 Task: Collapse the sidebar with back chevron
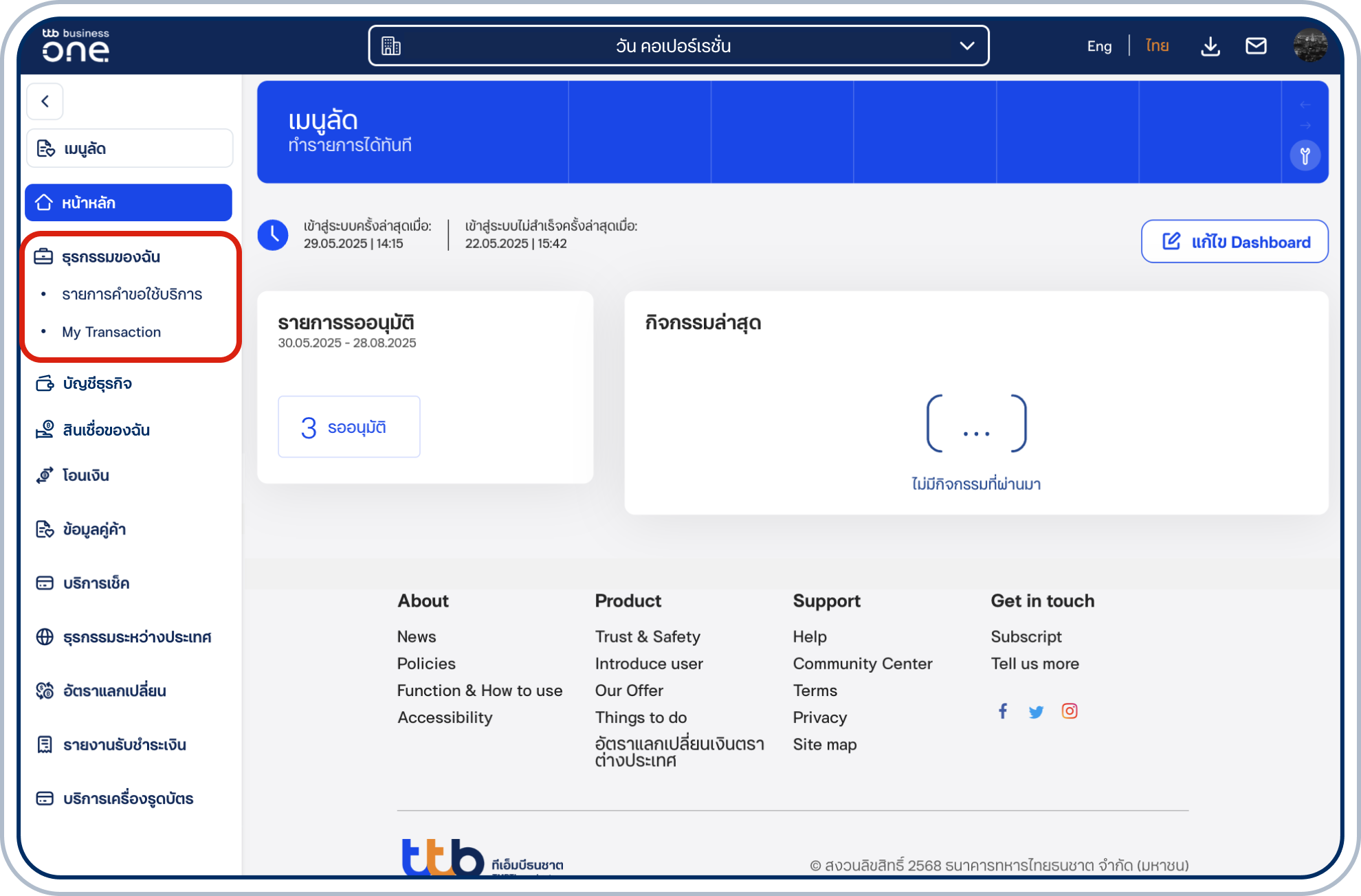(45, 102)
